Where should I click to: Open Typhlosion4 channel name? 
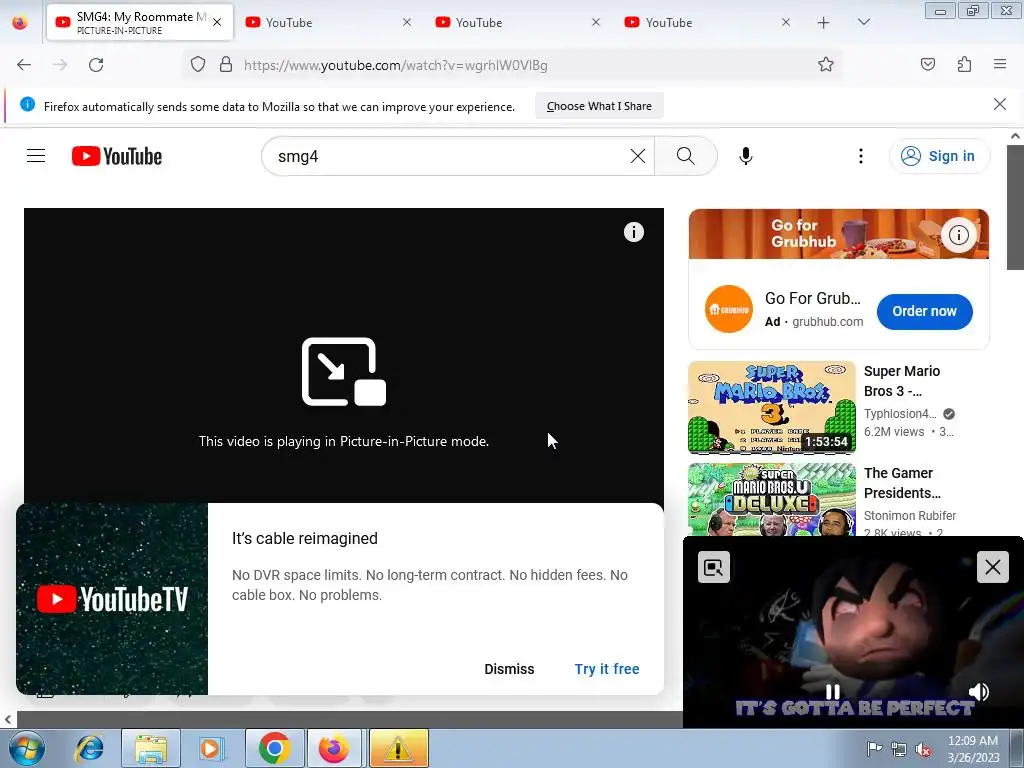(900, 413)
